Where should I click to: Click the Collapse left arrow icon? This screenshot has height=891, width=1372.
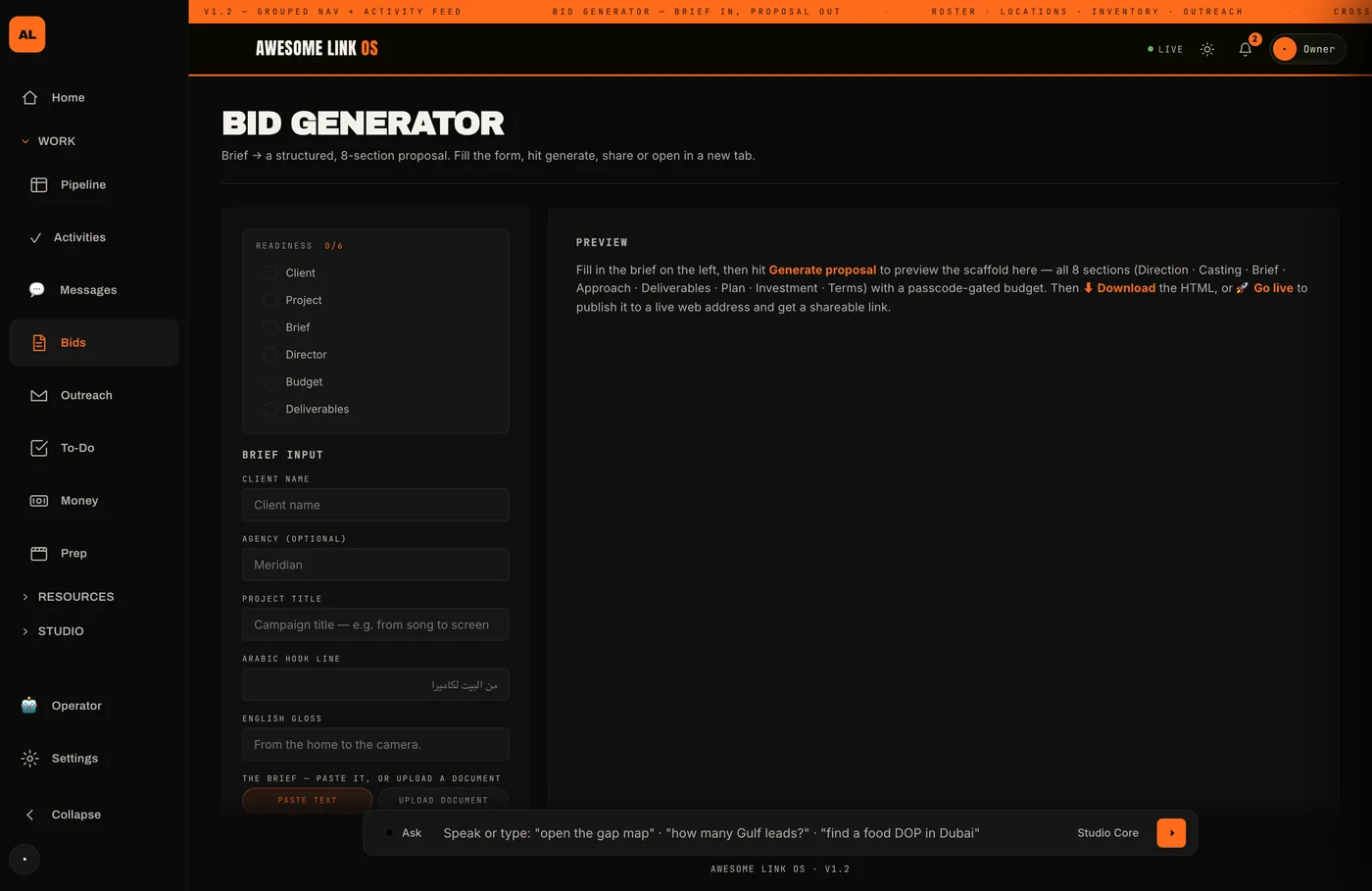[29, 815]
